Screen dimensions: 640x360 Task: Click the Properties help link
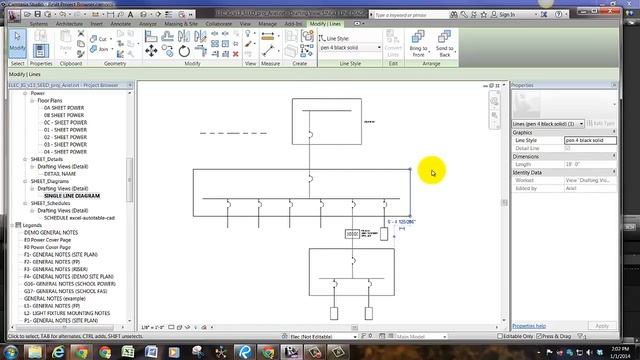(529, 326)
